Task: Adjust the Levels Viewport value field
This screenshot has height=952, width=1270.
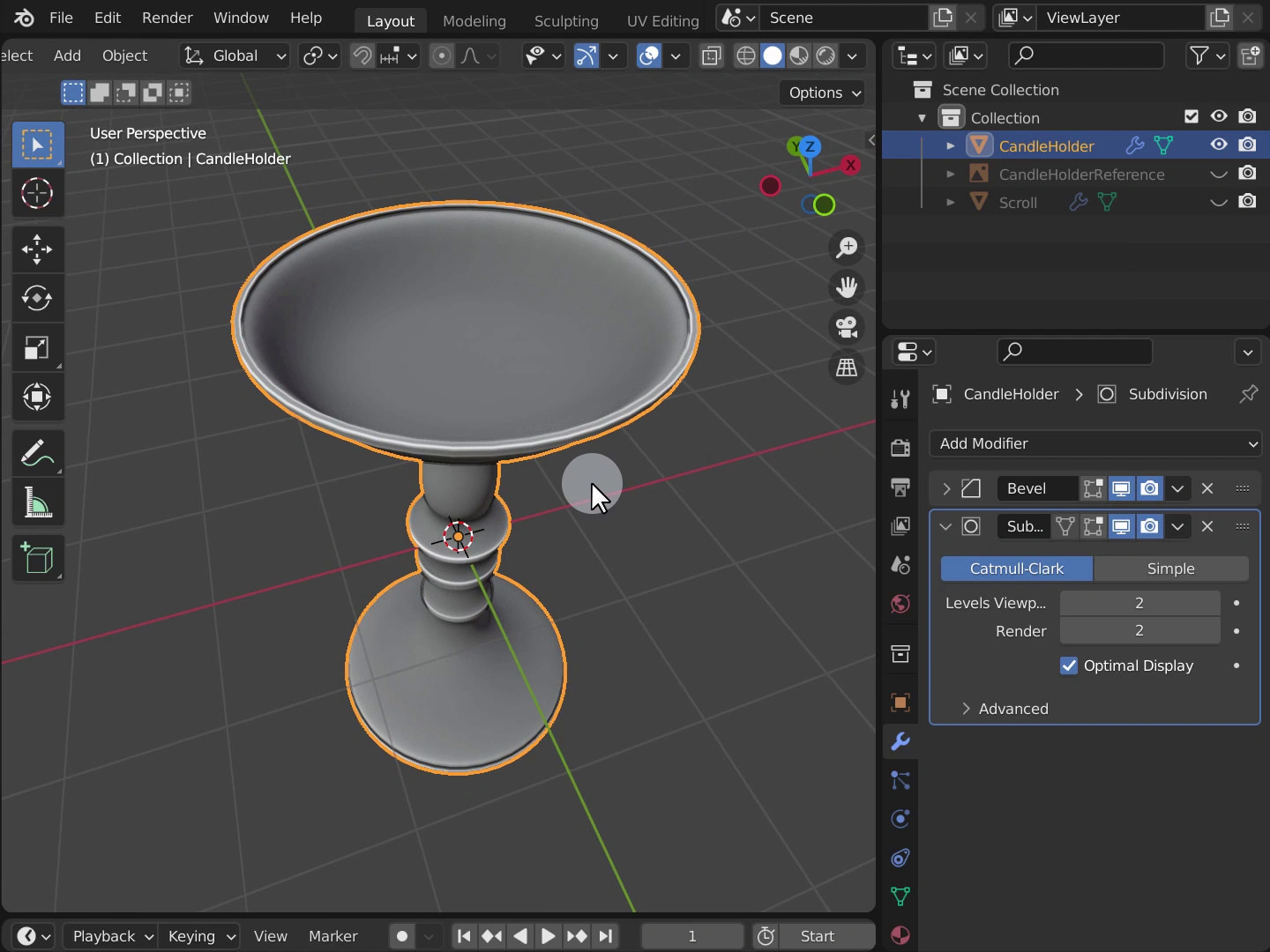Action: pos(1139,603)
